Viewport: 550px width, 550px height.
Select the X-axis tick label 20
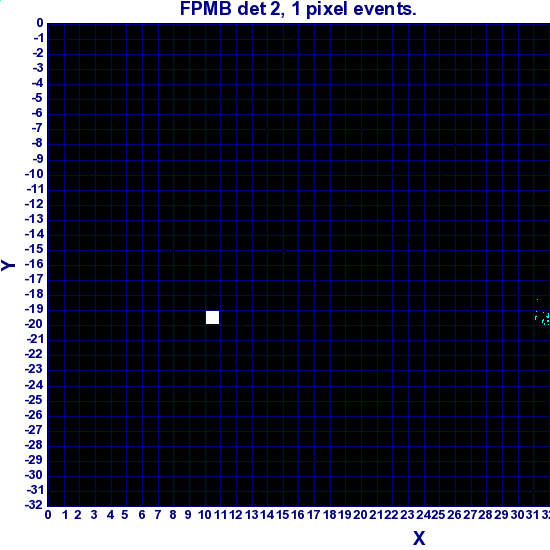(360, 515)
